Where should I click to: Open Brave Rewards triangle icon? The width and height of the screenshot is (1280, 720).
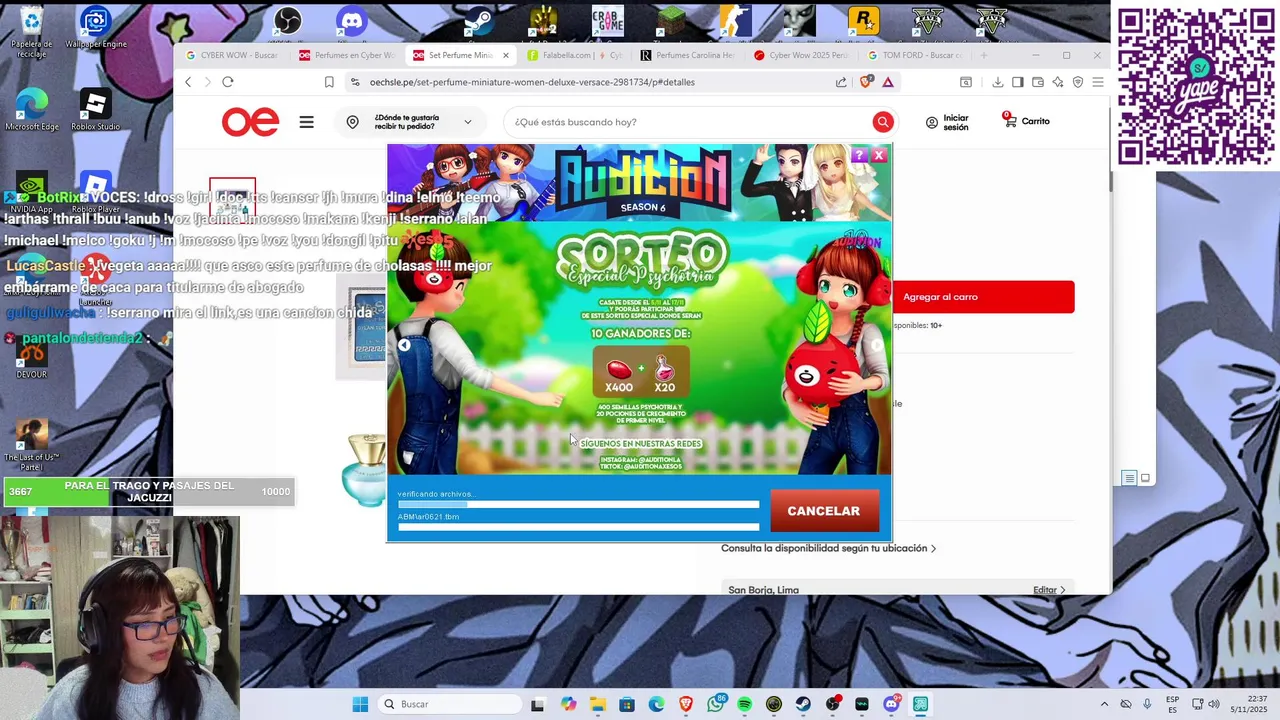click(888, 82)
